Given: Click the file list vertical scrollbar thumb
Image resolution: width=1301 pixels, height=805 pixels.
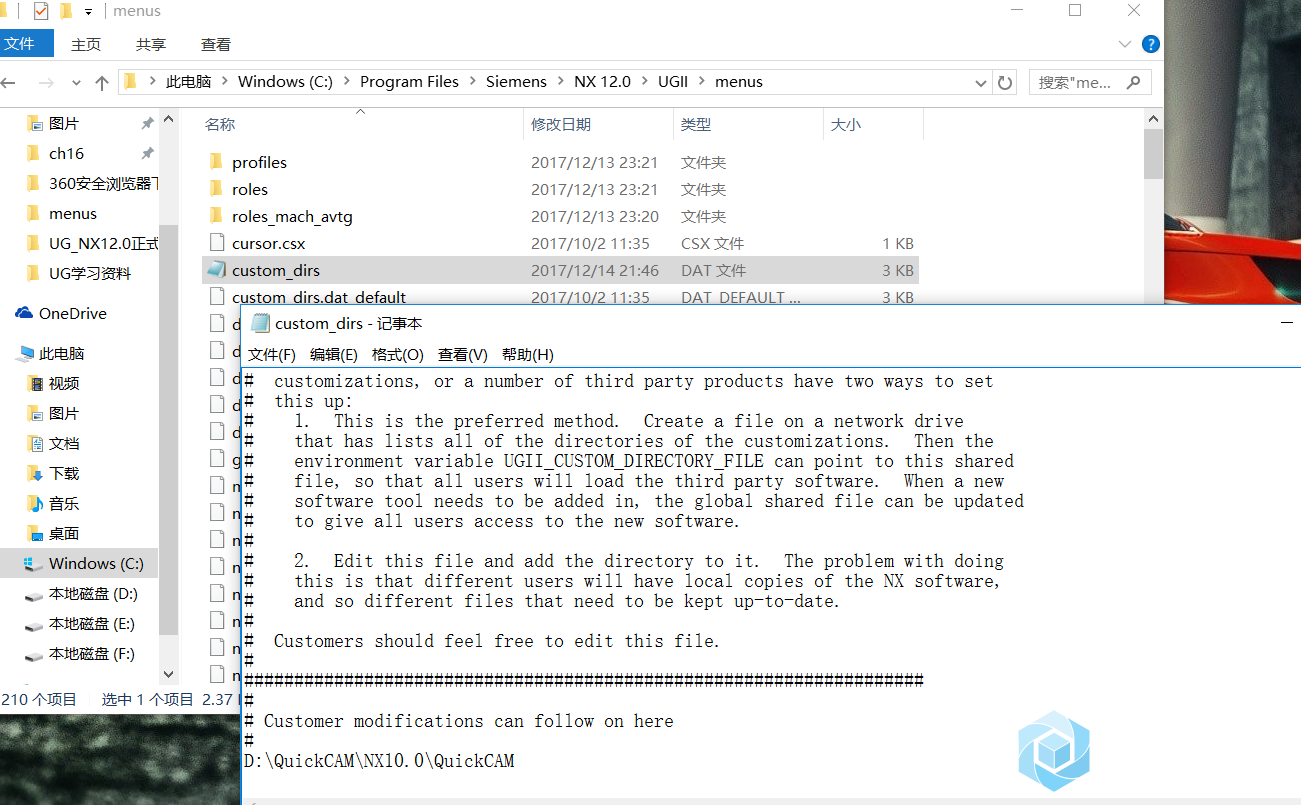Looking at the screenshot, I should point(1153,154).
